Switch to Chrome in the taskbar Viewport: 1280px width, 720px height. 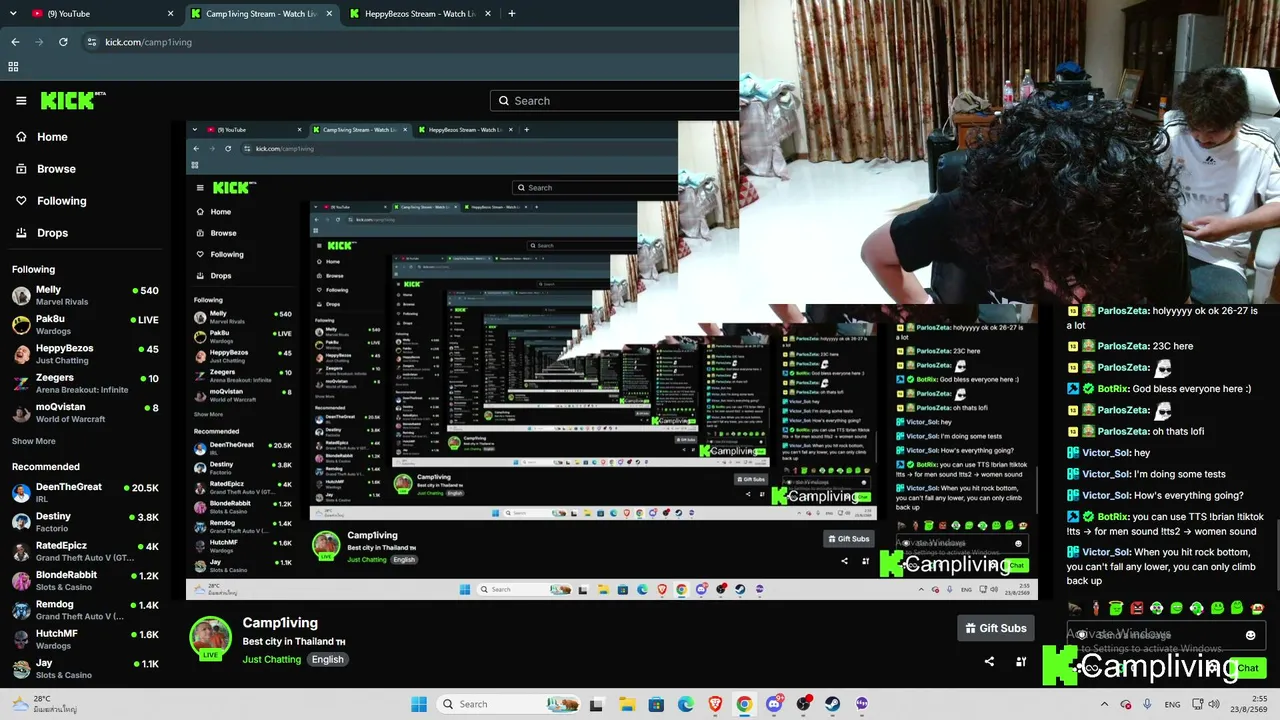(744, 704)
